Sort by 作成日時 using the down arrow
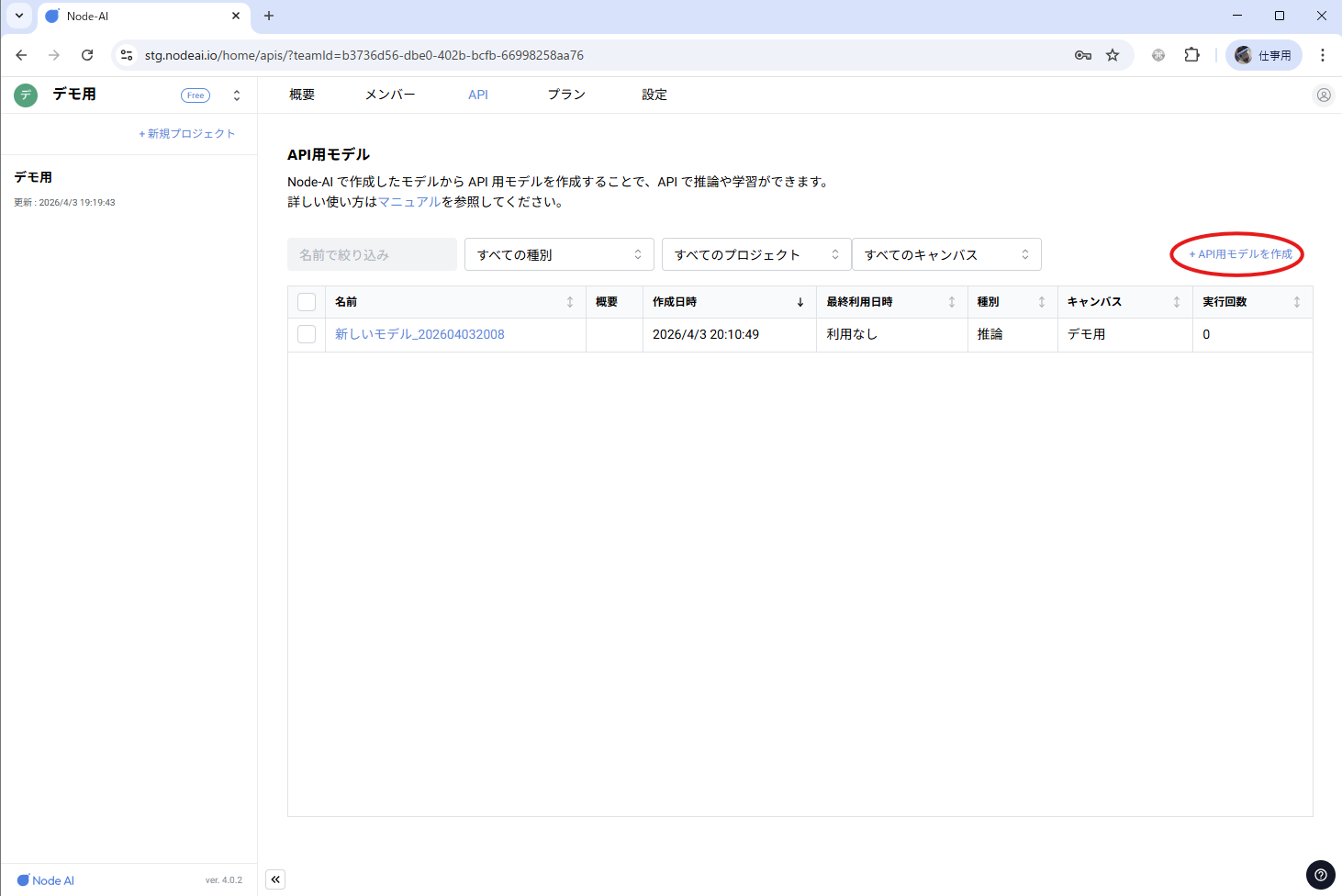This screenshot has width=1342, height=896. point(800,302)
